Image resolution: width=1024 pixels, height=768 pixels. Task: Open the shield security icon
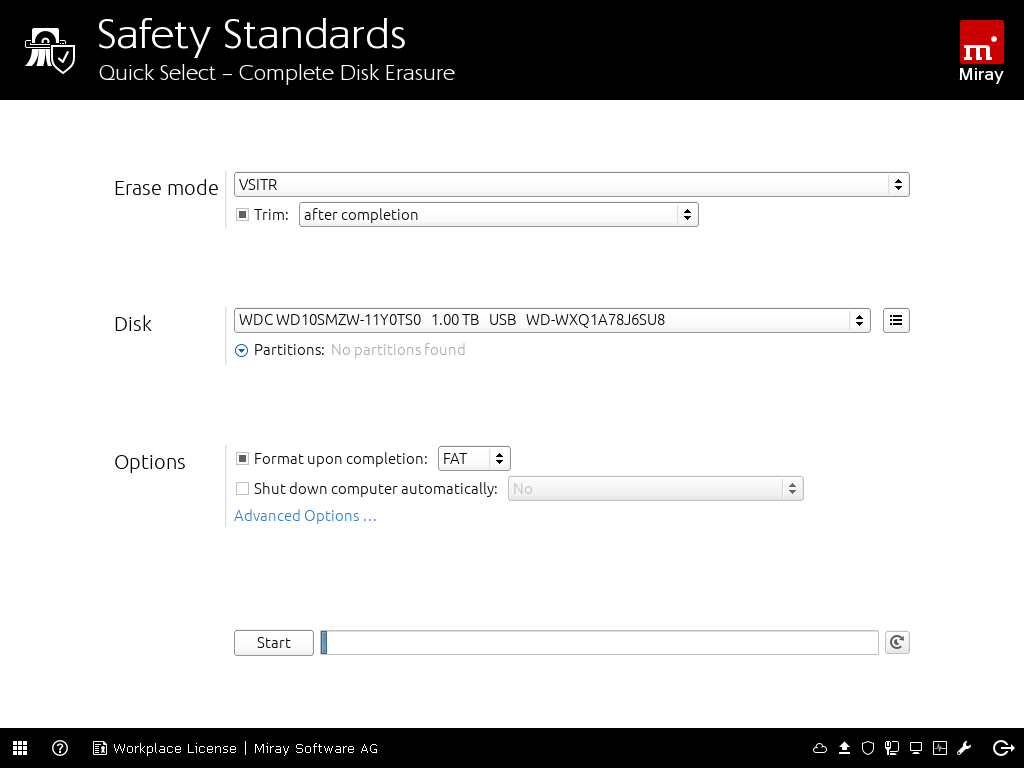point(868,748)
